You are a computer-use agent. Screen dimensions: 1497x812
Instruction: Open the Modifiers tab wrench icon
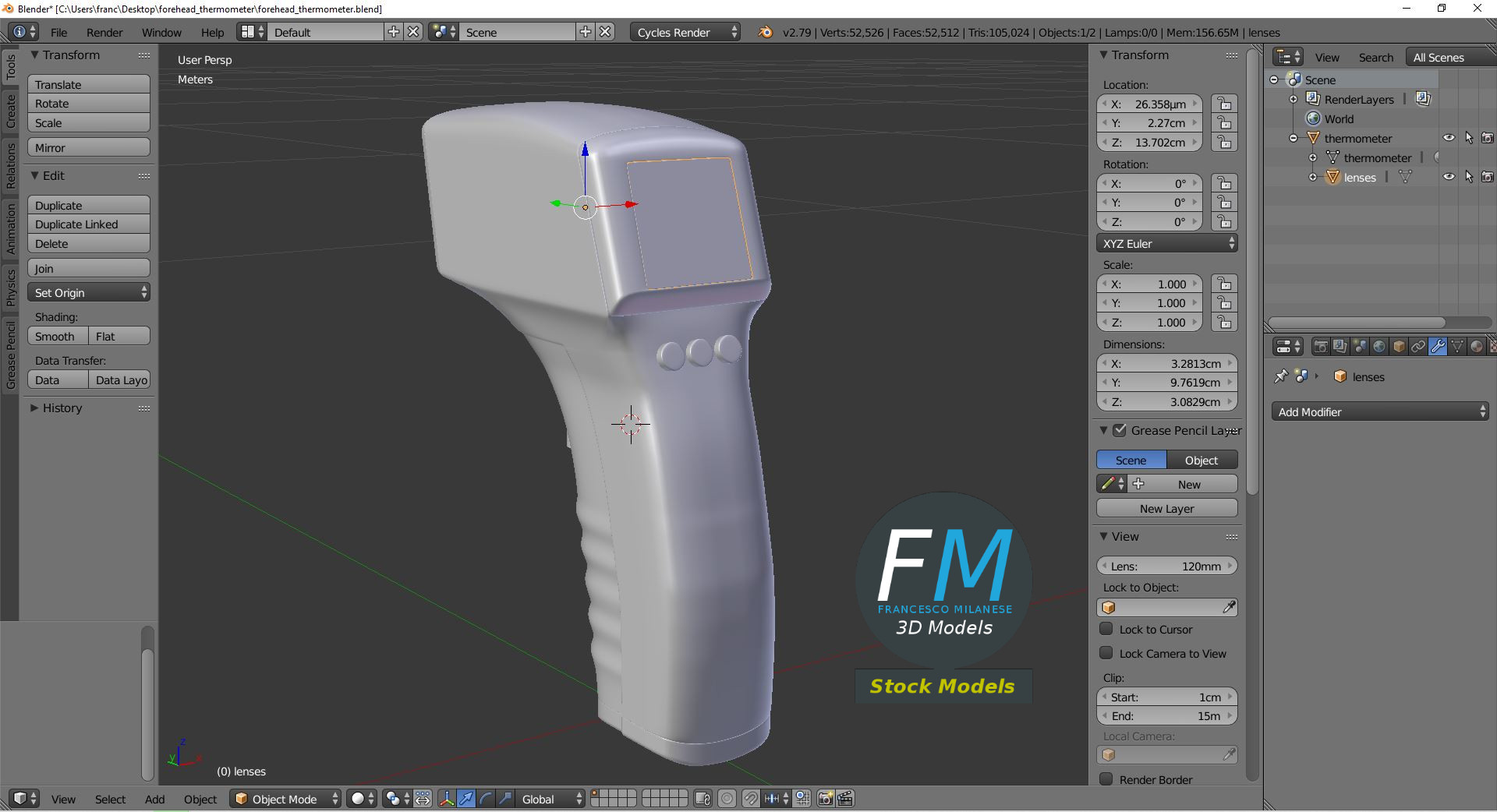click(1438, 347)
